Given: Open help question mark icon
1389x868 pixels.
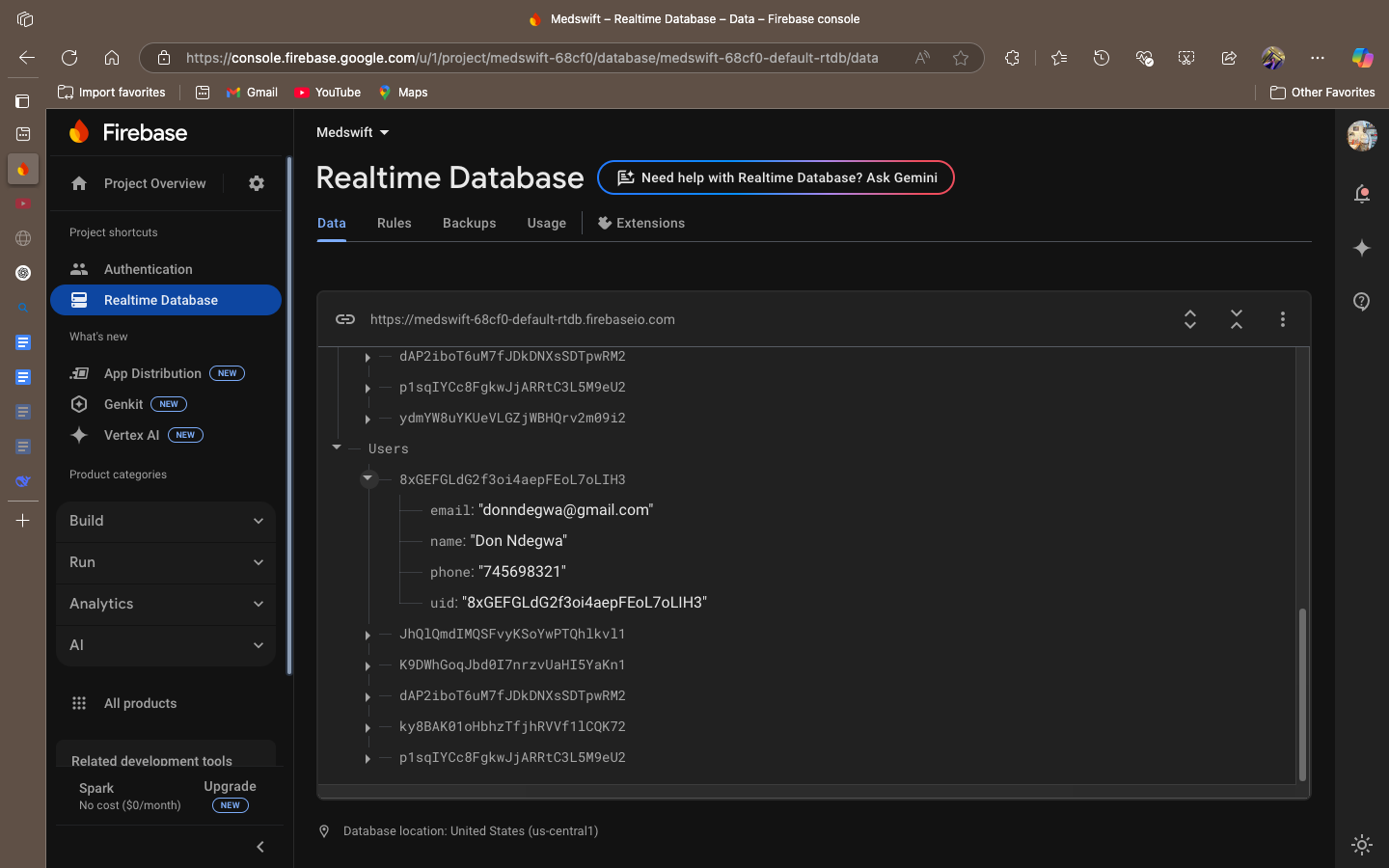Looking at the screenshot, I should click(1362, 302).
